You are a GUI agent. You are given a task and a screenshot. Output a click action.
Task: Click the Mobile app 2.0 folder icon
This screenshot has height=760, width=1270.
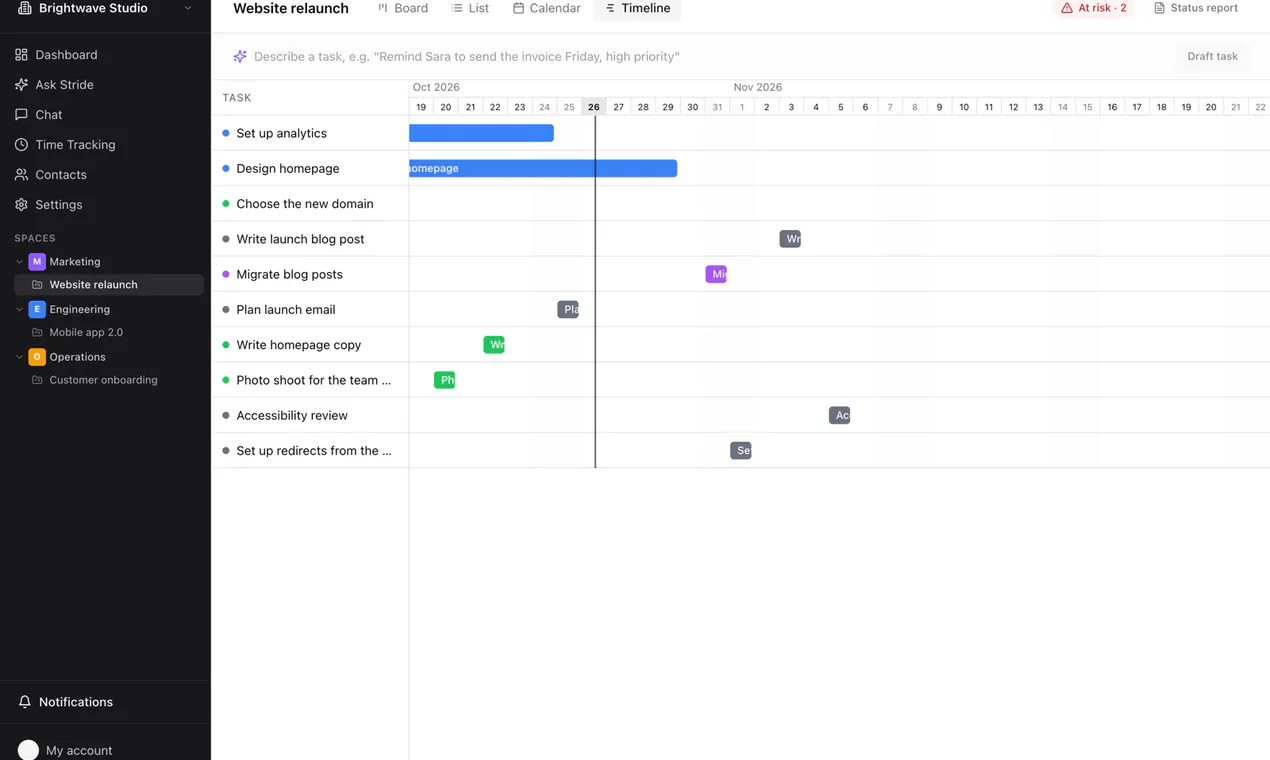point(37,332)
